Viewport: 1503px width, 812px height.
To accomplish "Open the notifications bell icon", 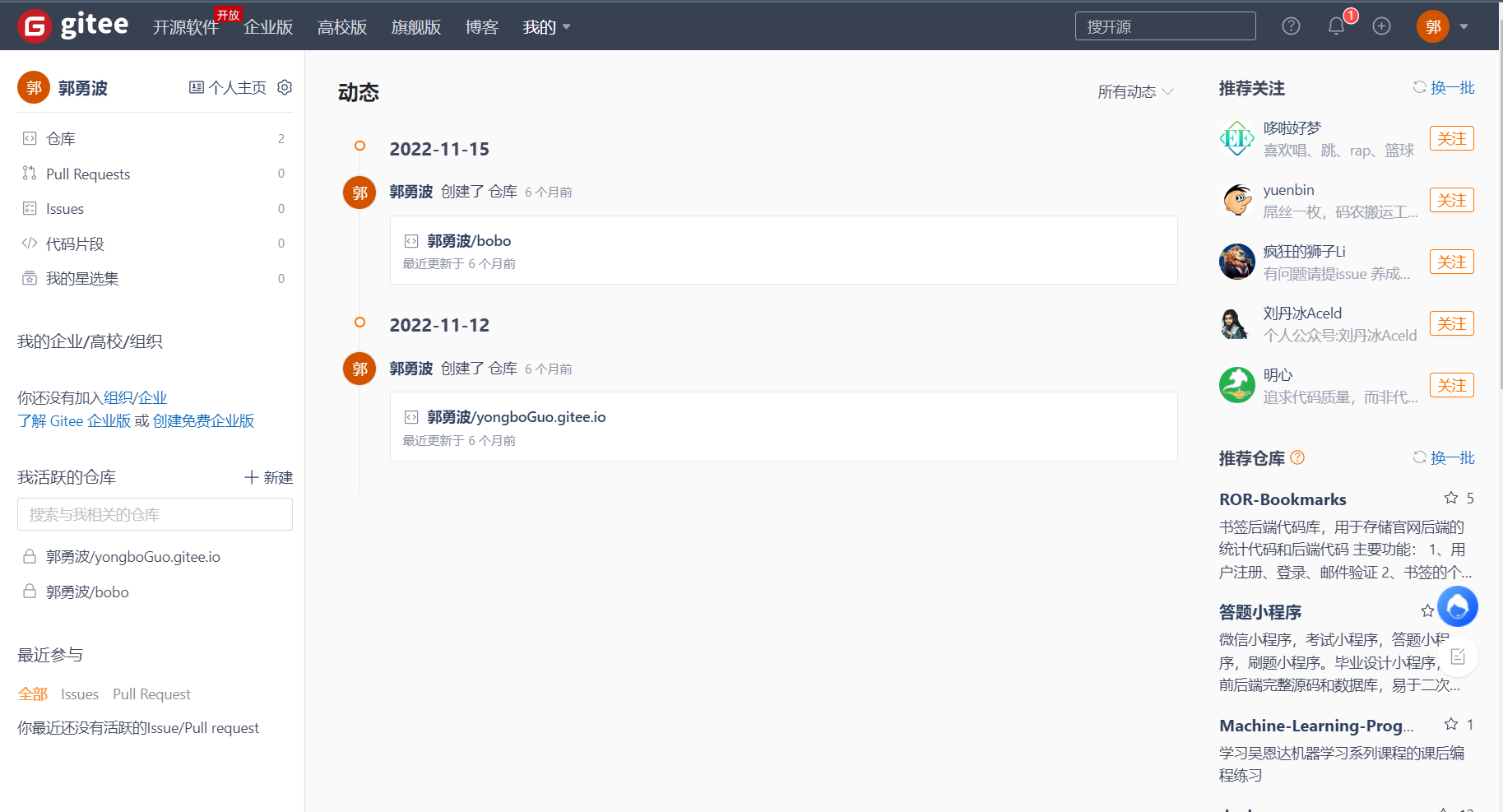I will (1336, 26).
